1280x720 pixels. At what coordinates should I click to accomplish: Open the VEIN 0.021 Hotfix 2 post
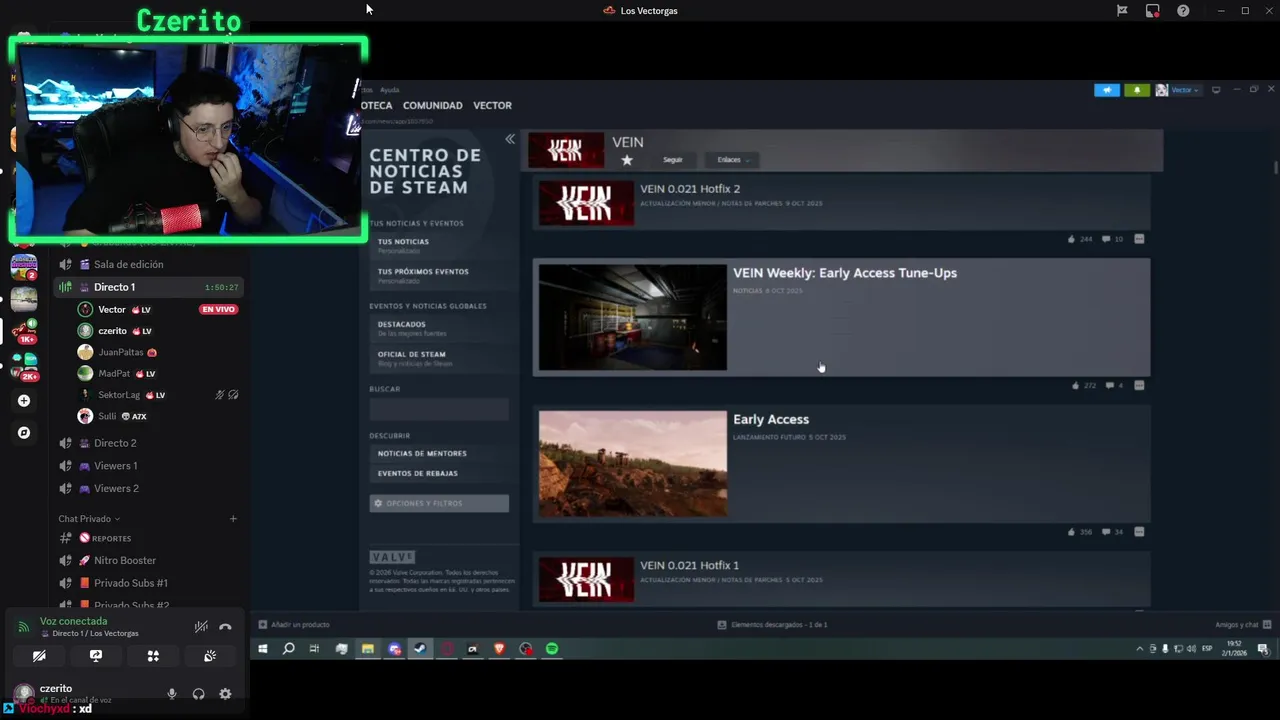click(x=841, y=203)
